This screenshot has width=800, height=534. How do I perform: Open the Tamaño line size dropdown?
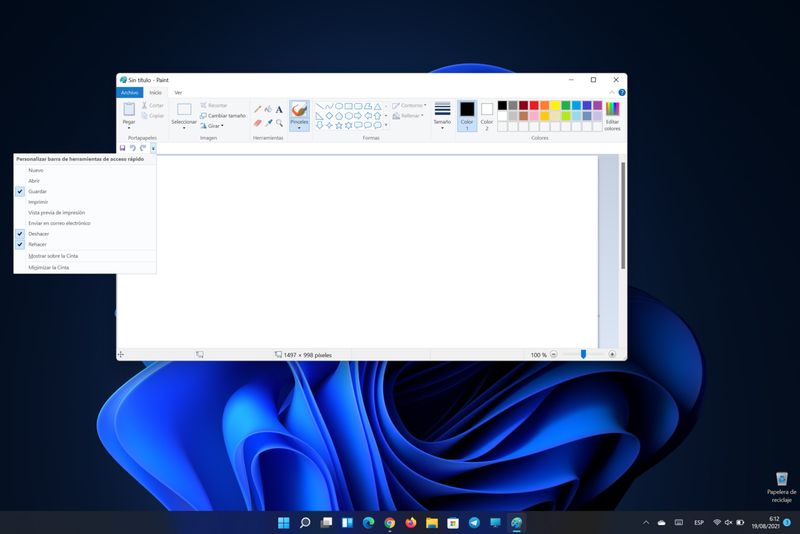[442, 126]
